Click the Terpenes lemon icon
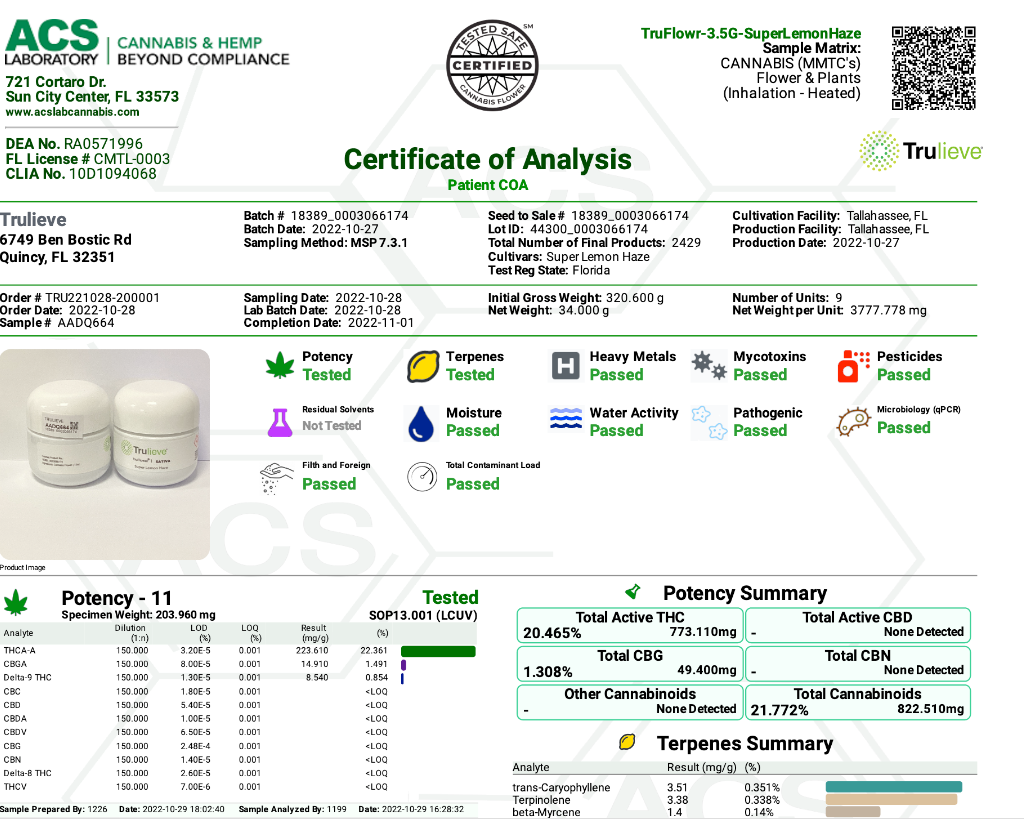 [x=423, y=366]
